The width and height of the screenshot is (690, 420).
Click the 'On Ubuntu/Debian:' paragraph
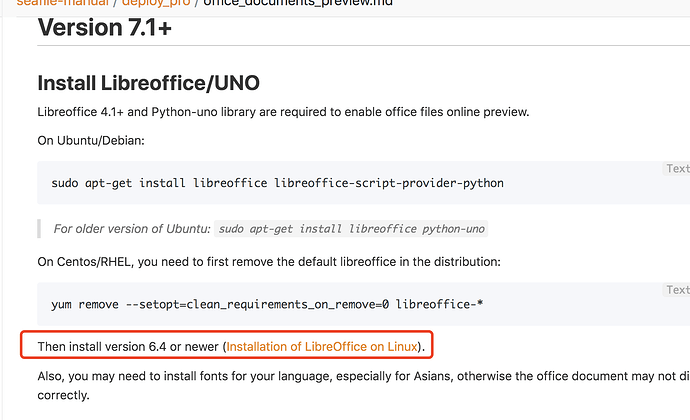pos(91,140)
